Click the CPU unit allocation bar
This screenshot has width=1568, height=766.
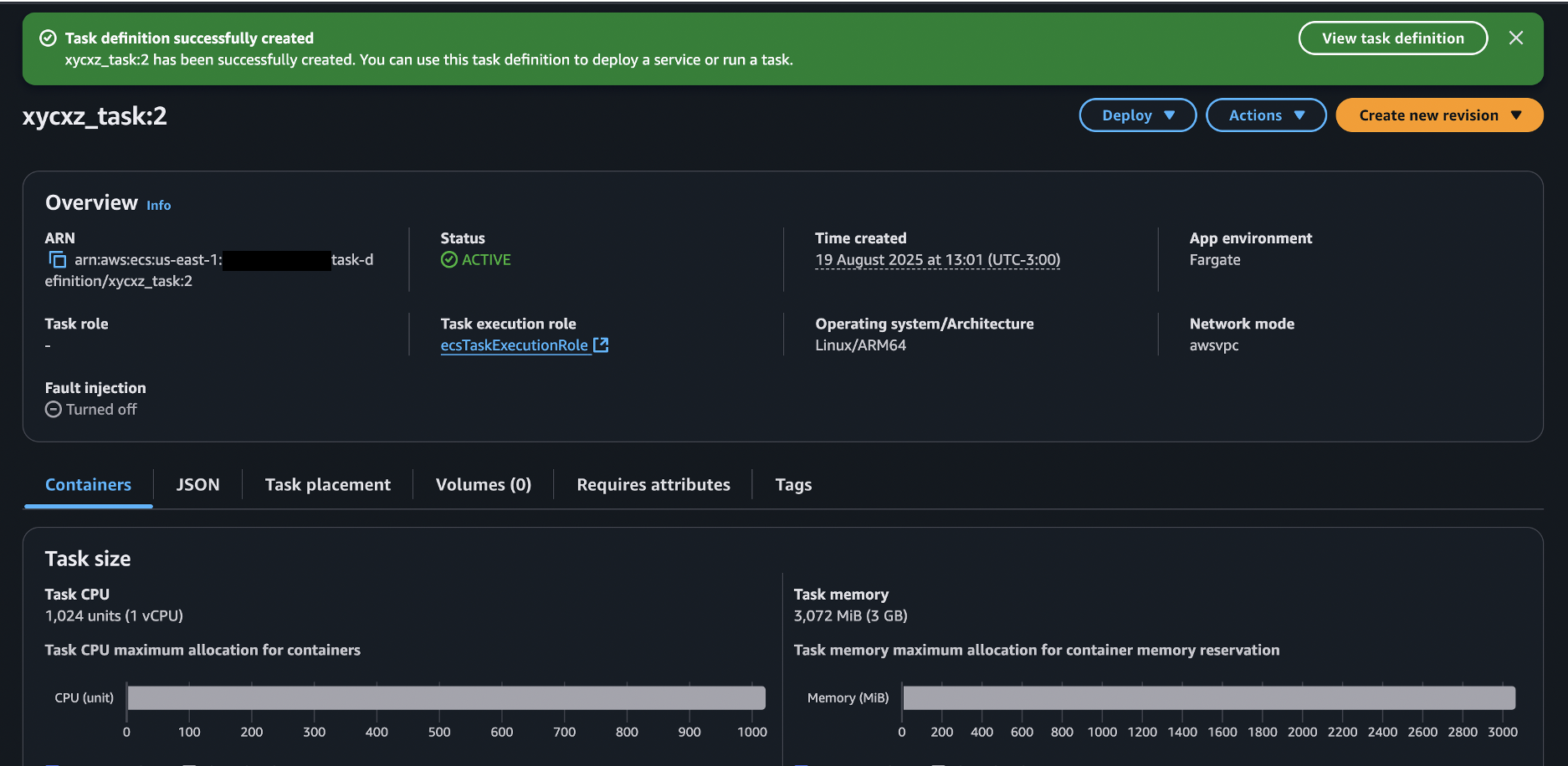click(x=446, y=698)
